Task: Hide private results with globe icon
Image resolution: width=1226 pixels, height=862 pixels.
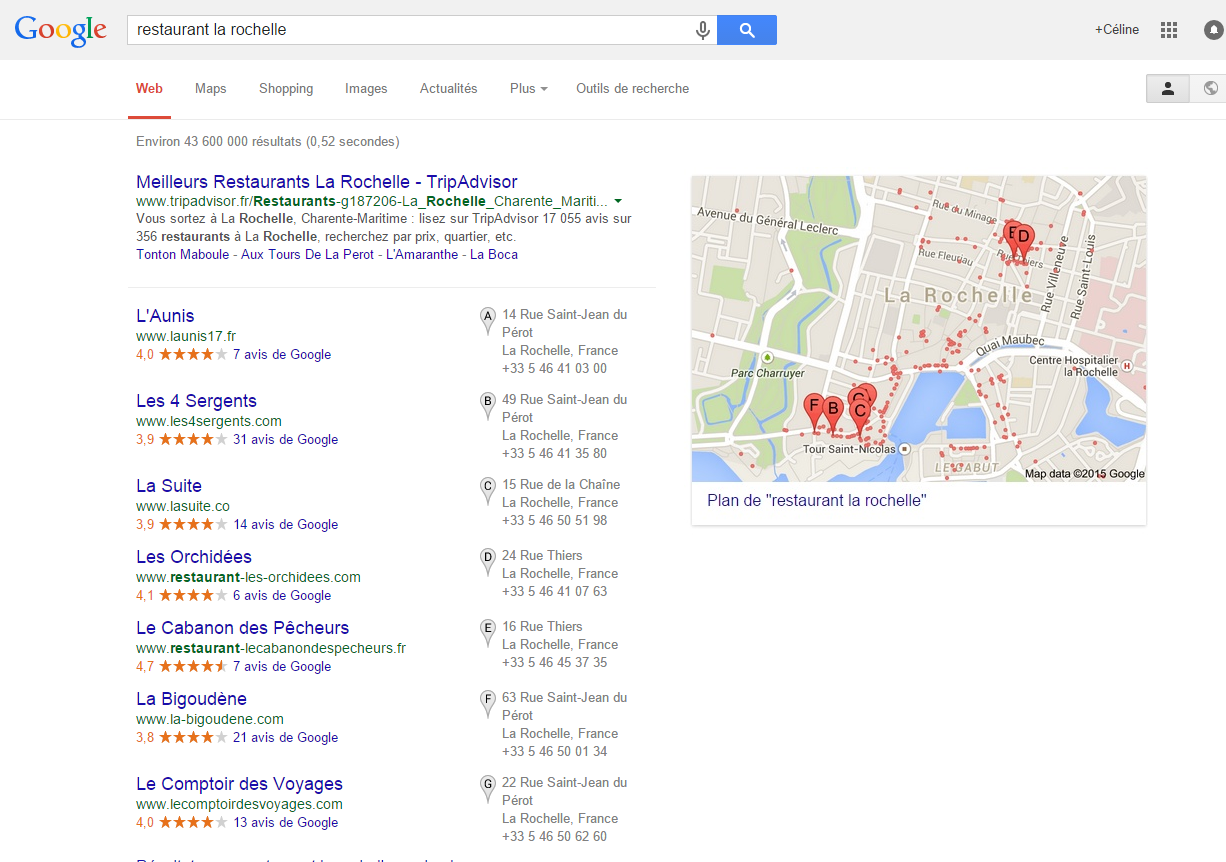Action: pos(1209,88)
